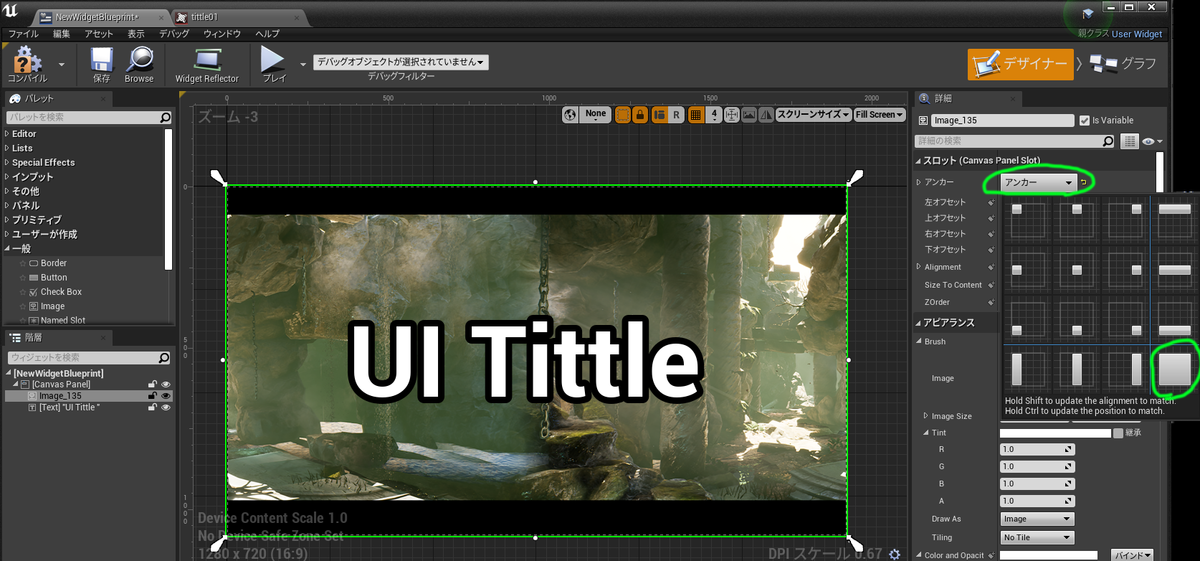Image resolution: width=1200 pixels, height=561 pixels.
Task: Open the Draw As Image dropdown
Action: 1037,519
